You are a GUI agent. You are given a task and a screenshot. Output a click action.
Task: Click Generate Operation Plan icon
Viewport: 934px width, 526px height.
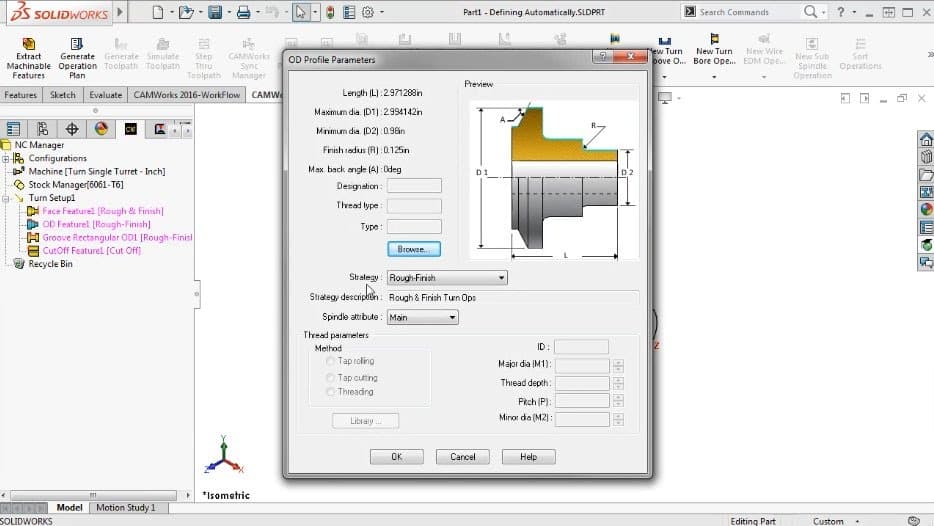point(77,43)
